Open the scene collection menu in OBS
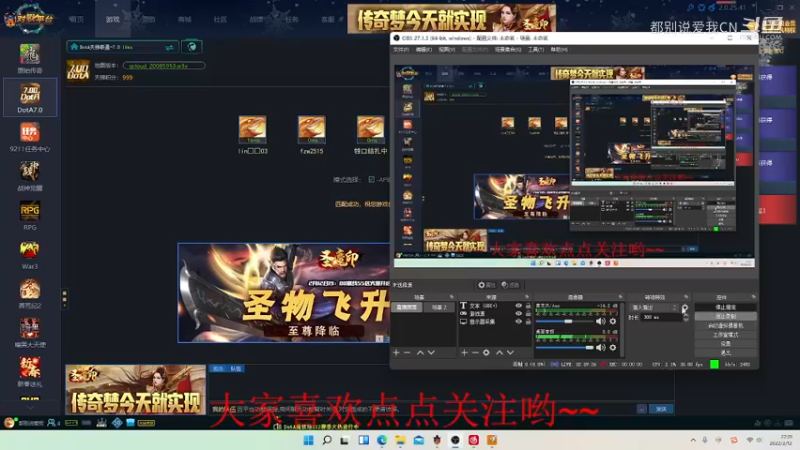Screen dimensions: 800x450 [x=508, y=49]
